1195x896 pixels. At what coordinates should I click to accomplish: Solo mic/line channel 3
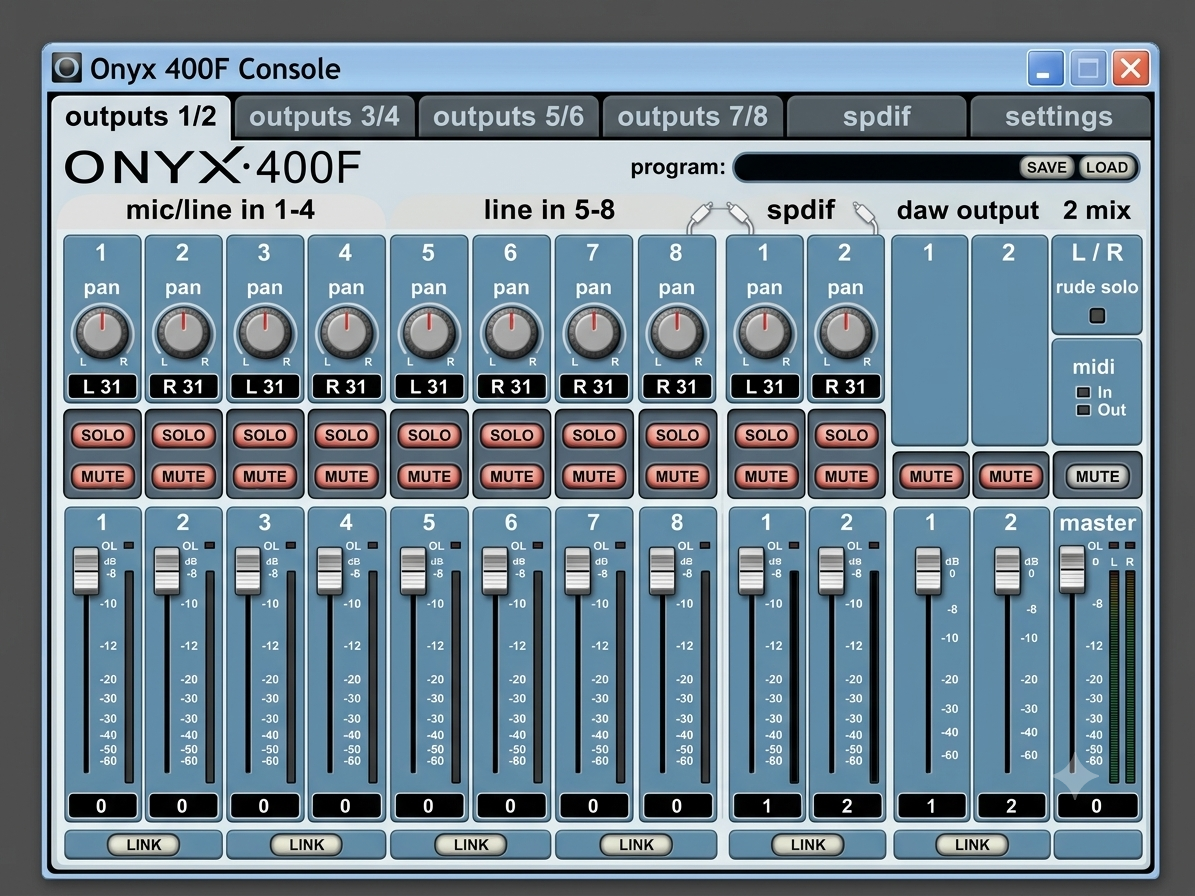pos(265,435)
